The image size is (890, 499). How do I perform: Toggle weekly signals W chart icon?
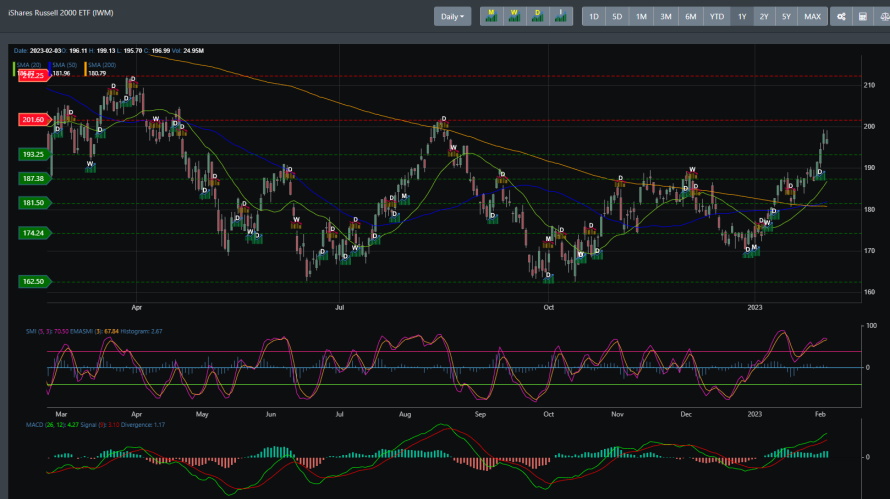pyautogui.click(x=514, y=16)
